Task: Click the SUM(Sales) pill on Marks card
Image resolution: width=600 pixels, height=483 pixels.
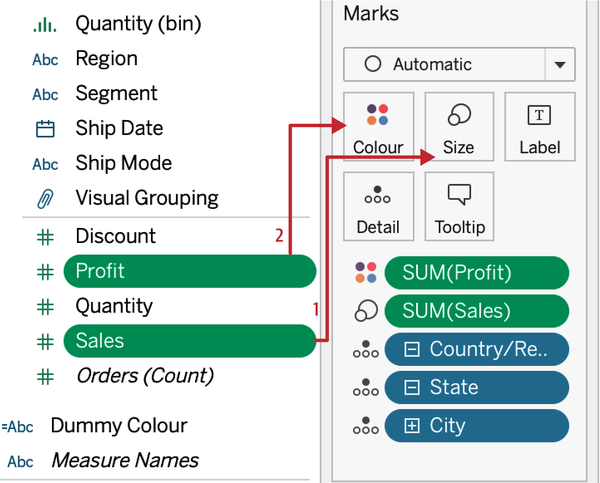Action: (477, 311)
